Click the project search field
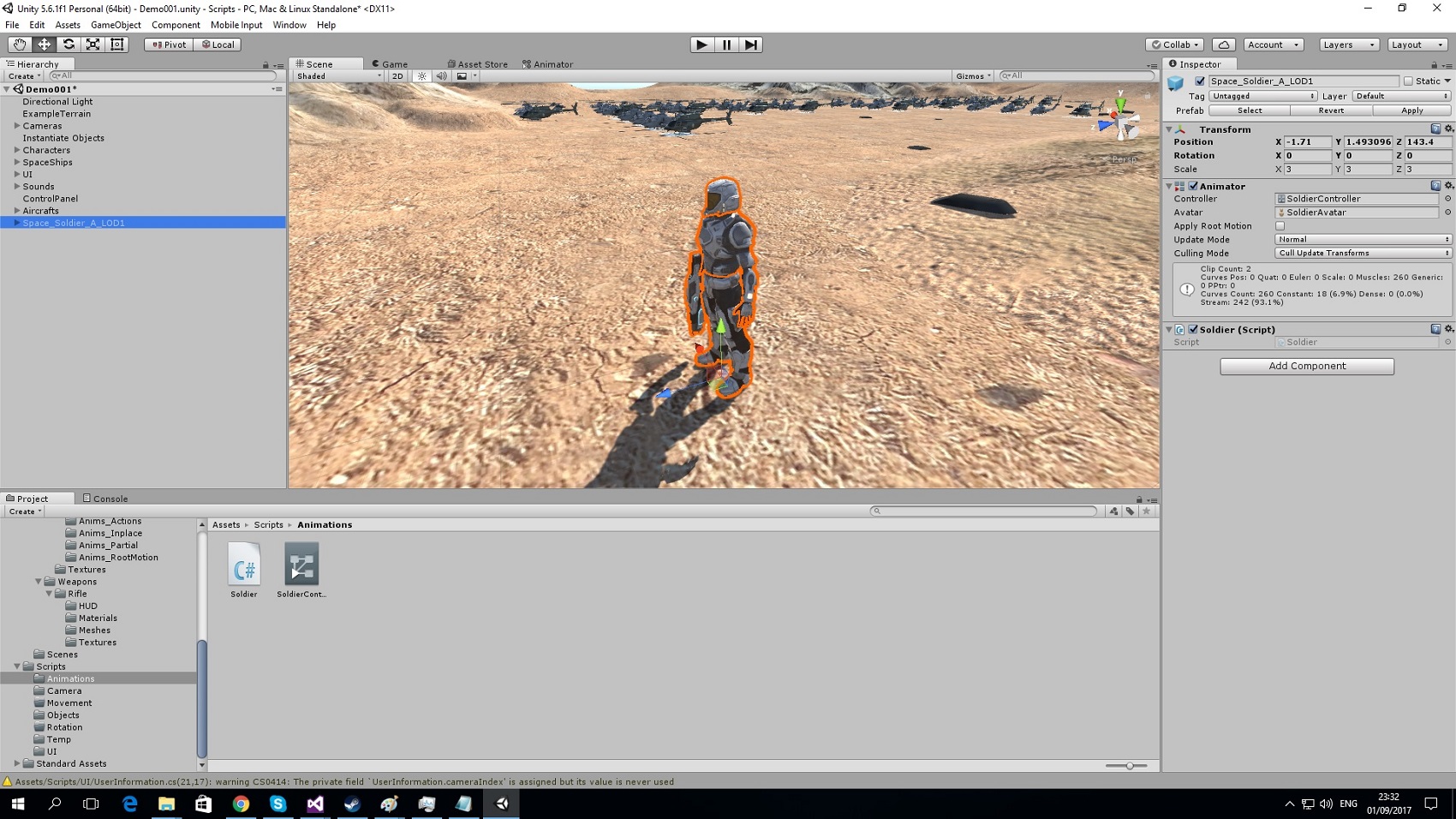The image size is (1456, 819). pyautogui.click(x=983, y=511)
